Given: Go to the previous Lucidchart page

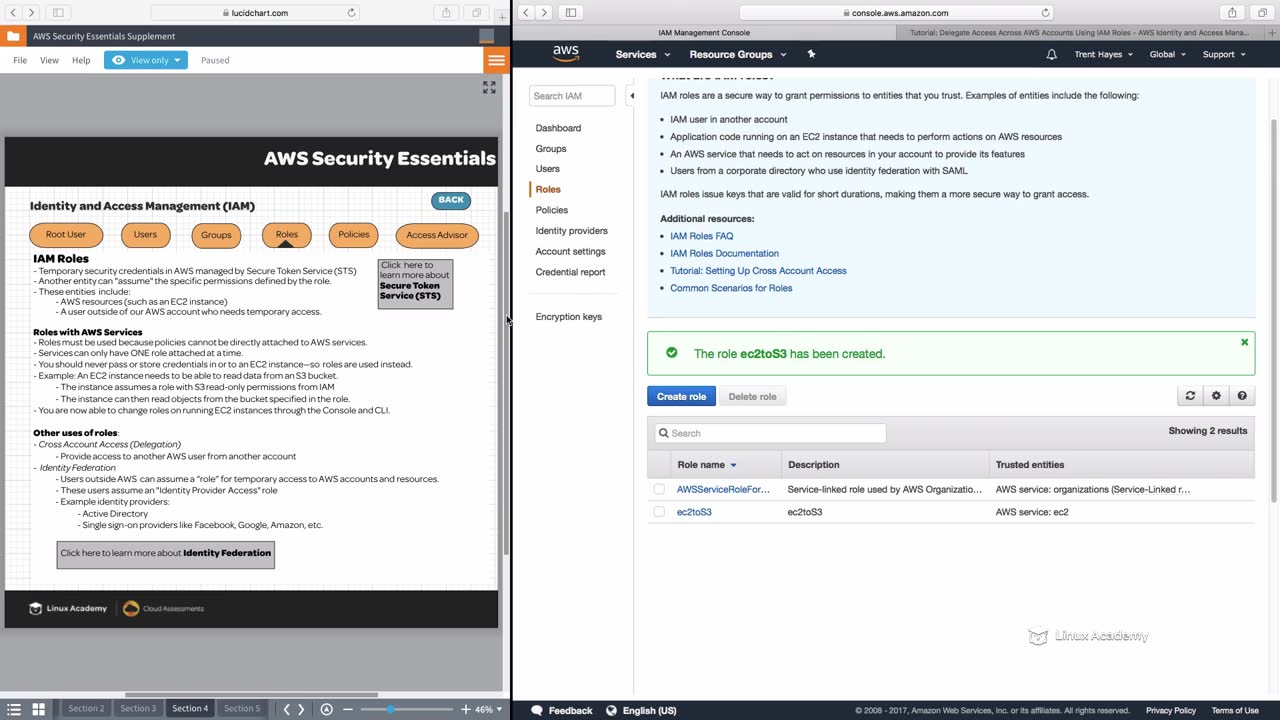Looking at the screenshot, I should click(x=286, y=709).
